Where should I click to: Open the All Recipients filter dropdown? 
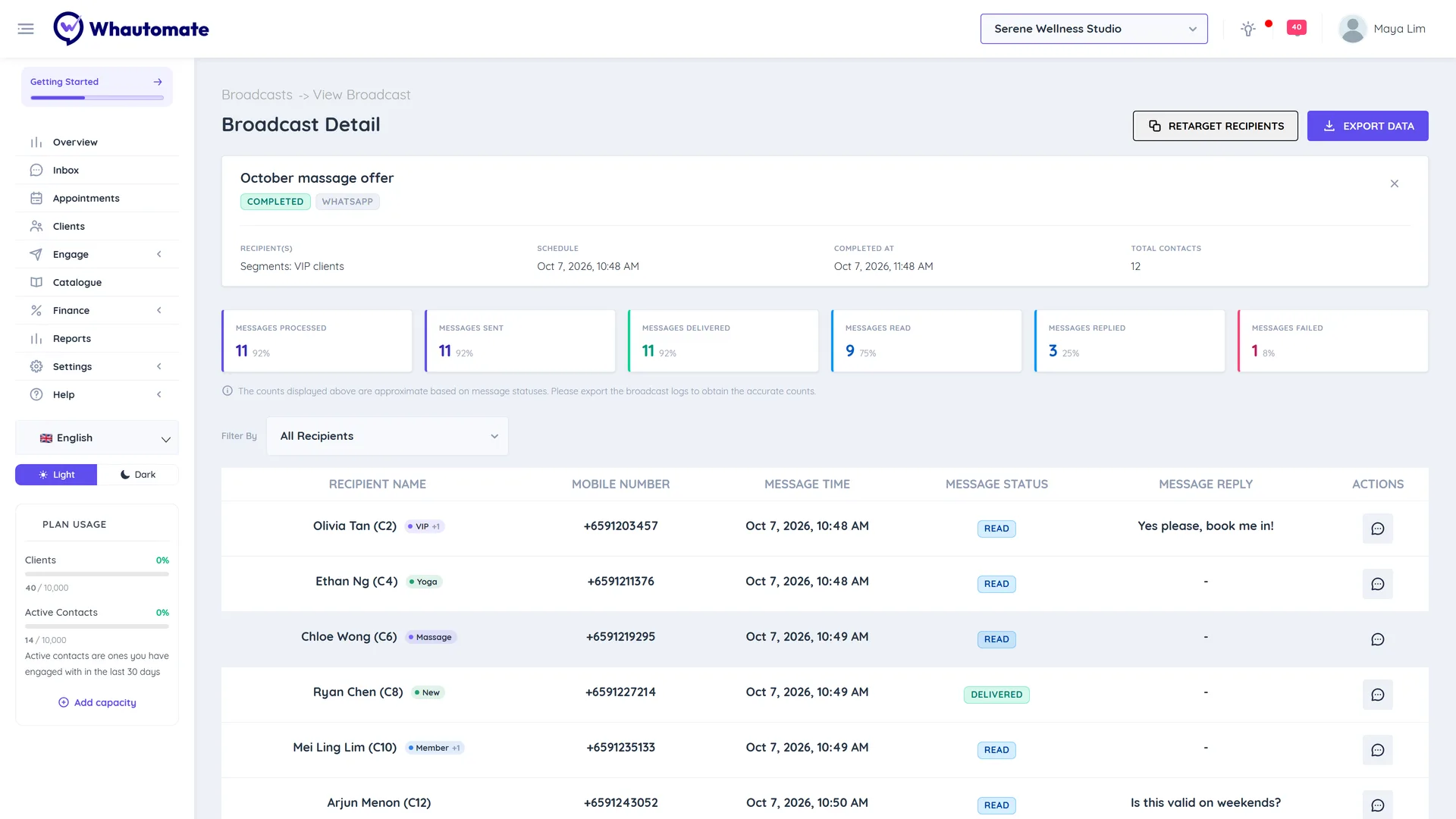point(388,436)
